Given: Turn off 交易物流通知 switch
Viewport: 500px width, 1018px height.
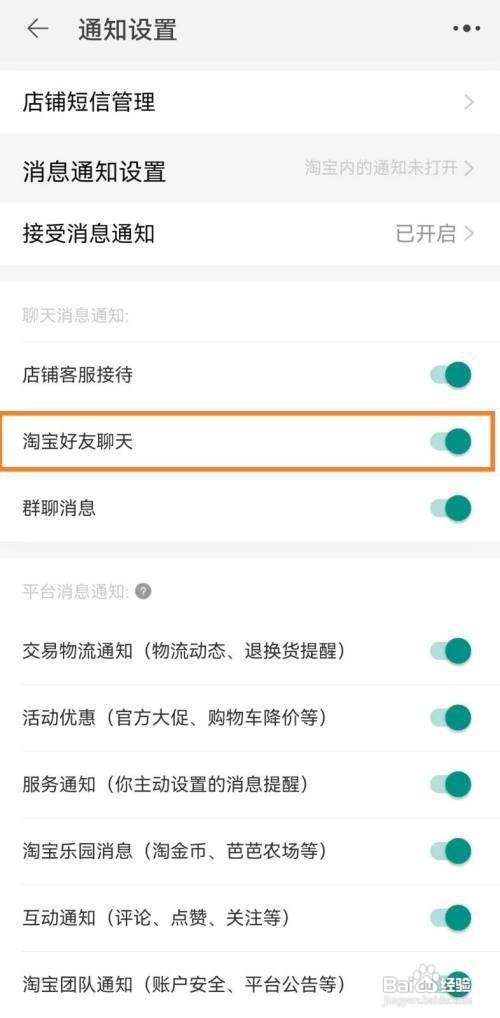Looking at the screenshot, I should (x=451, y=651).
